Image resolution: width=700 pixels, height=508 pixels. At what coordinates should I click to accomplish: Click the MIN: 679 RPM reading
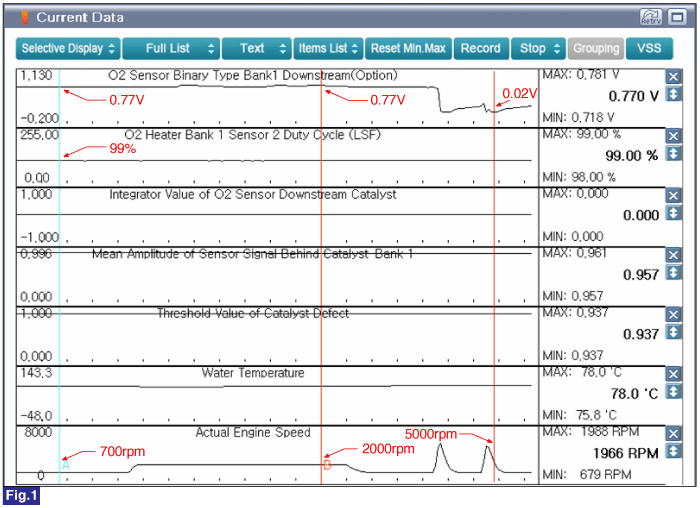click(x=587, y=474)
